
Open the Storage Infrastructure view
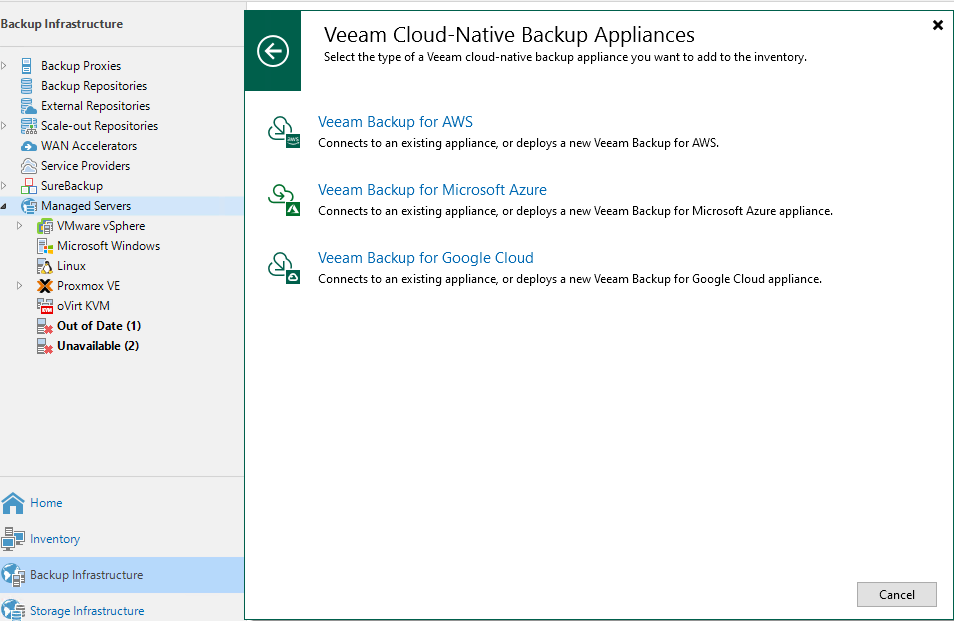pos(86,610)
